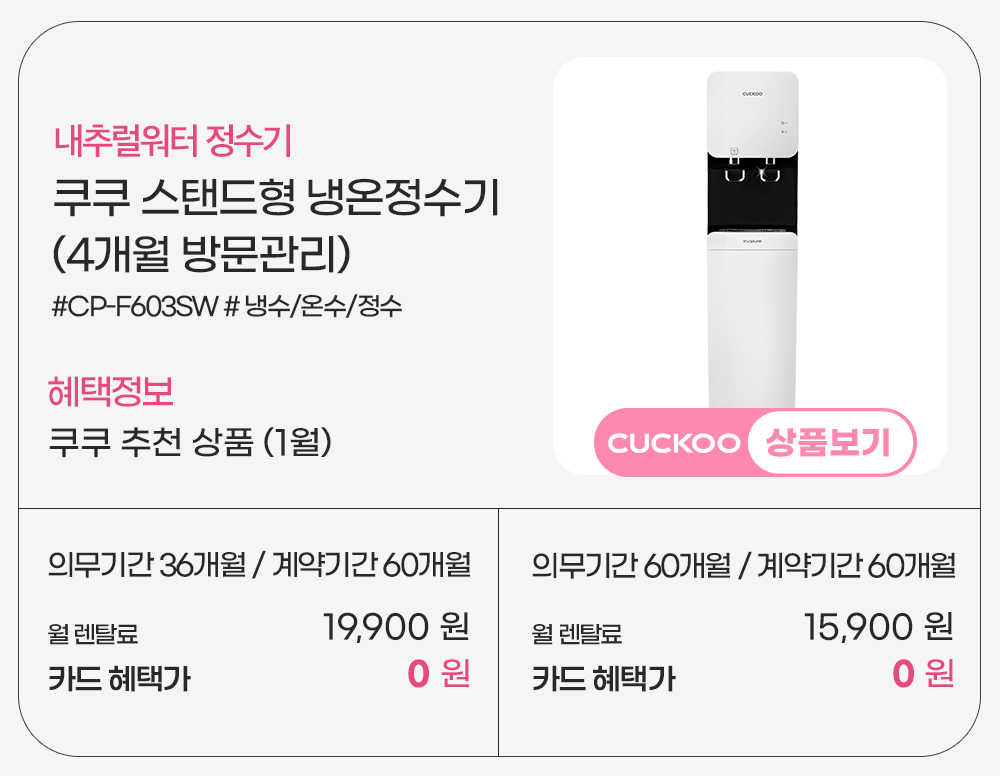Select the 의무기간 60개월 / 계약기간 60개월 plan

[743, 565]
